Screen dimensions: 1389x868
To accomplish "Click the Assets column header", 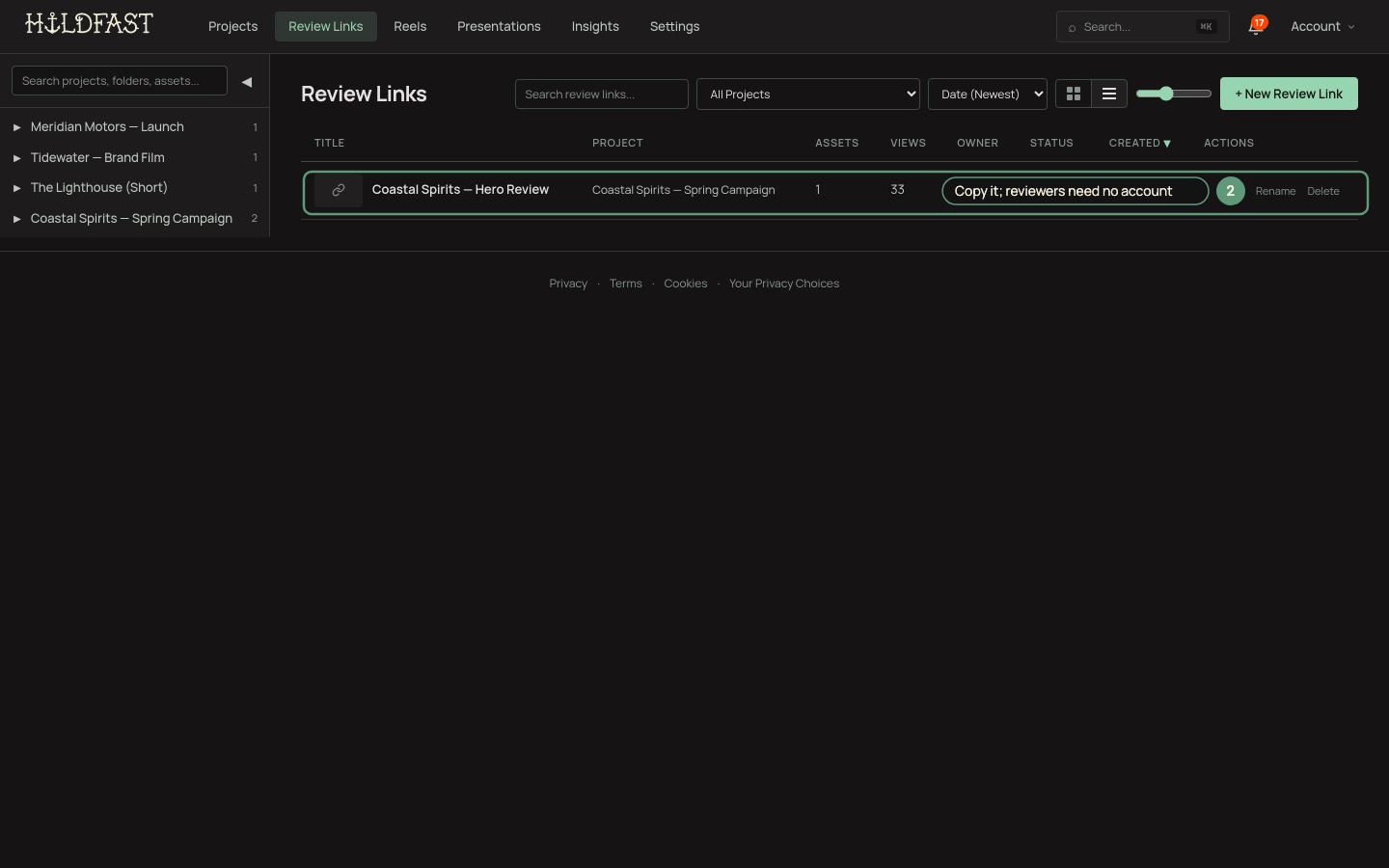I will click(836, 143).
